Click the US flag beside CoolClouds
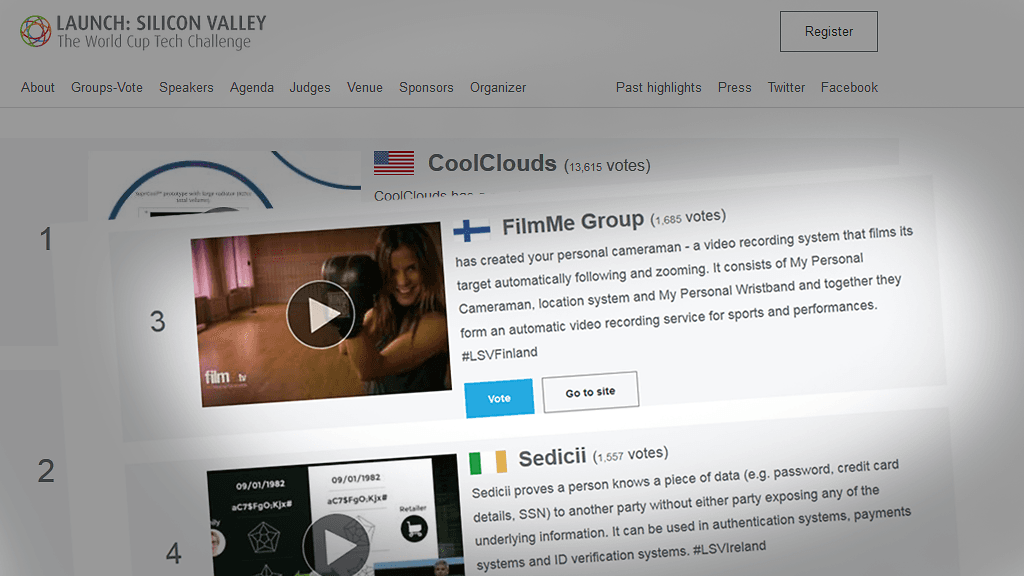This screenshot has width=1024, height=576. click(394, 163)
